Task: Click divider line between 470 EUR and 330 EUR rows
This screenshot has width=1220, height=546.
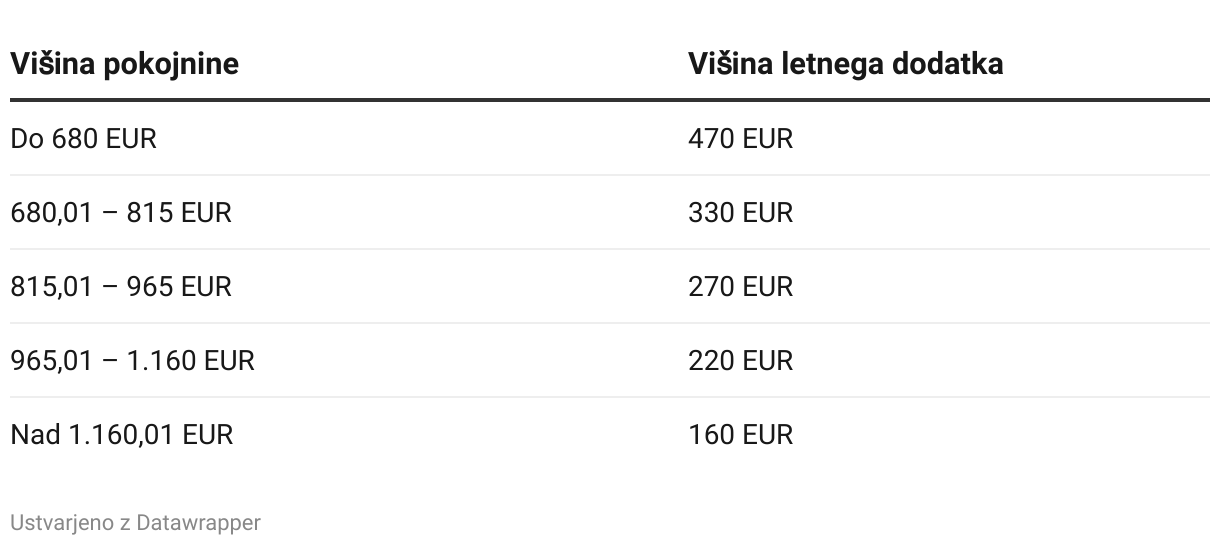Action: coord(610,175)
